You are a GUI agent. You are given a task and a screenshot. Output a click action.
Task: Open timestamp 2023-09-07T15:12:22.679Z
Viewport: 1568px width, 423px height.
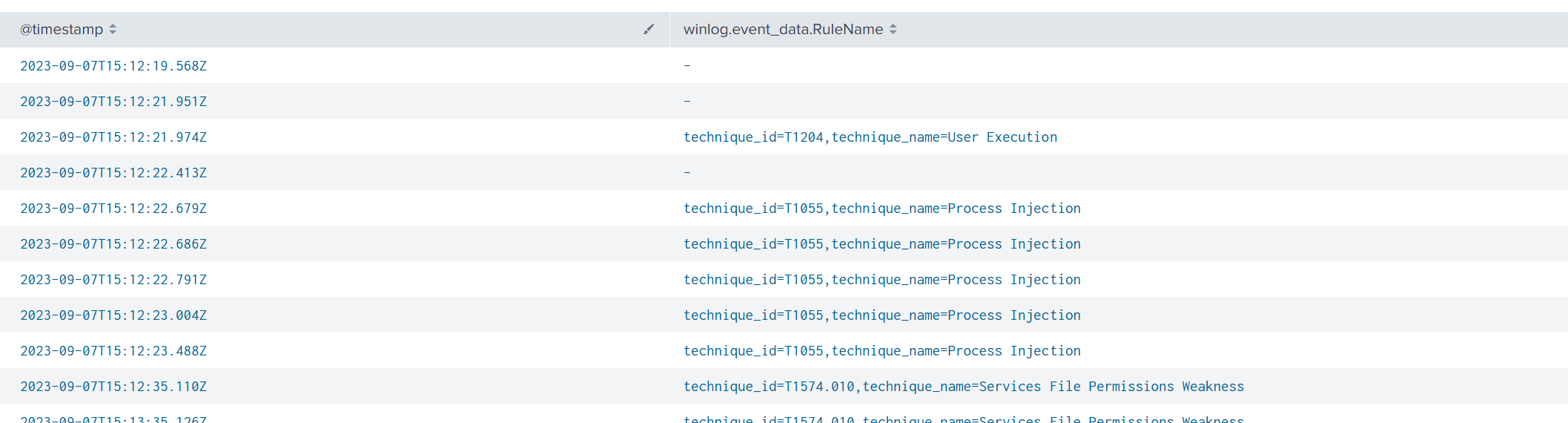point(113,209)
